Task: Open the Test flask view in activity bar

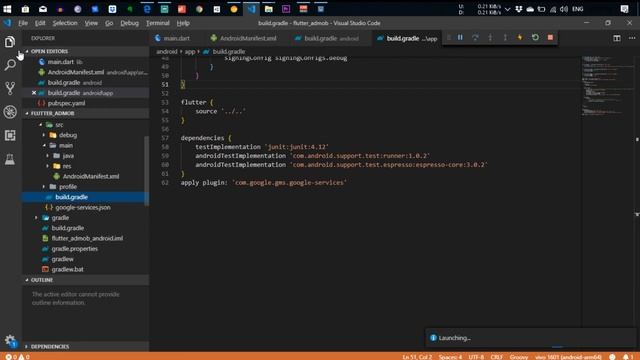Action: pyautogui.click(x=10, y=159)
